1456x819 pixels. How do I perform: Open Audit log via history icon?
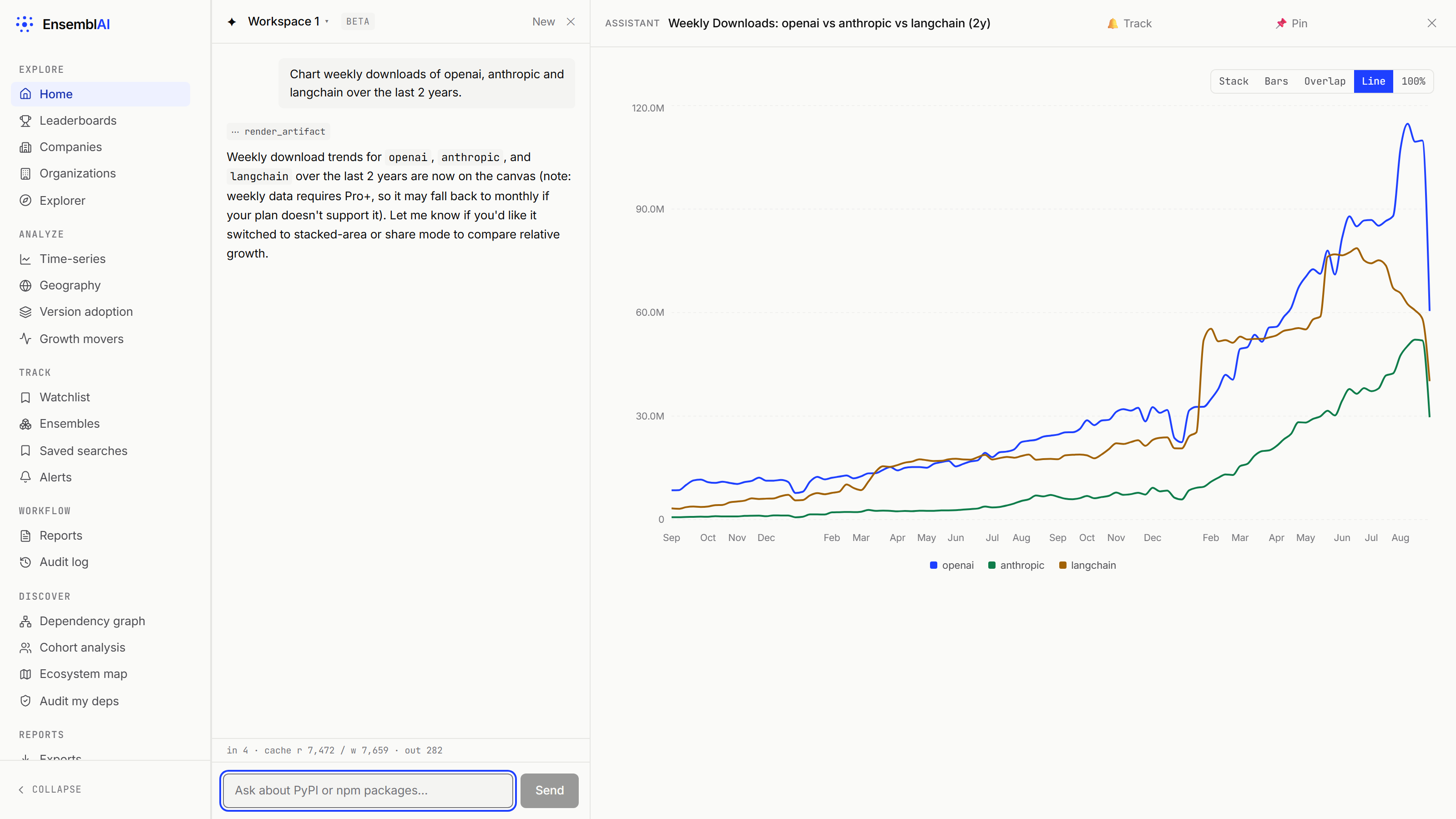25,562
